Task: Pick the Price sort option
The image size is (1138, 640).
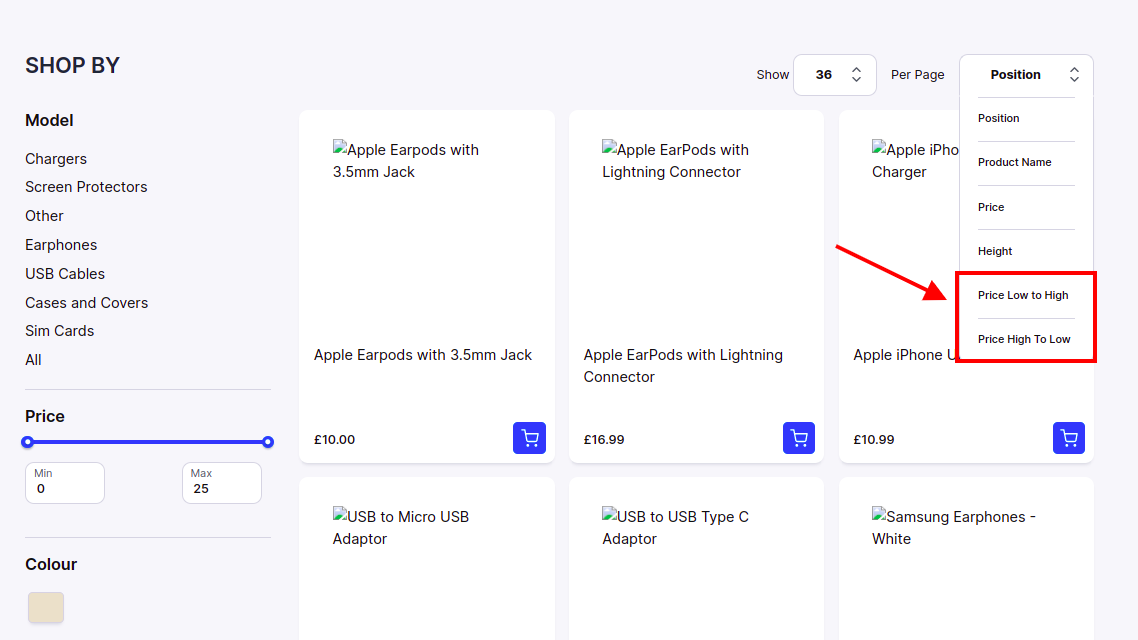Action: point(991,207)
